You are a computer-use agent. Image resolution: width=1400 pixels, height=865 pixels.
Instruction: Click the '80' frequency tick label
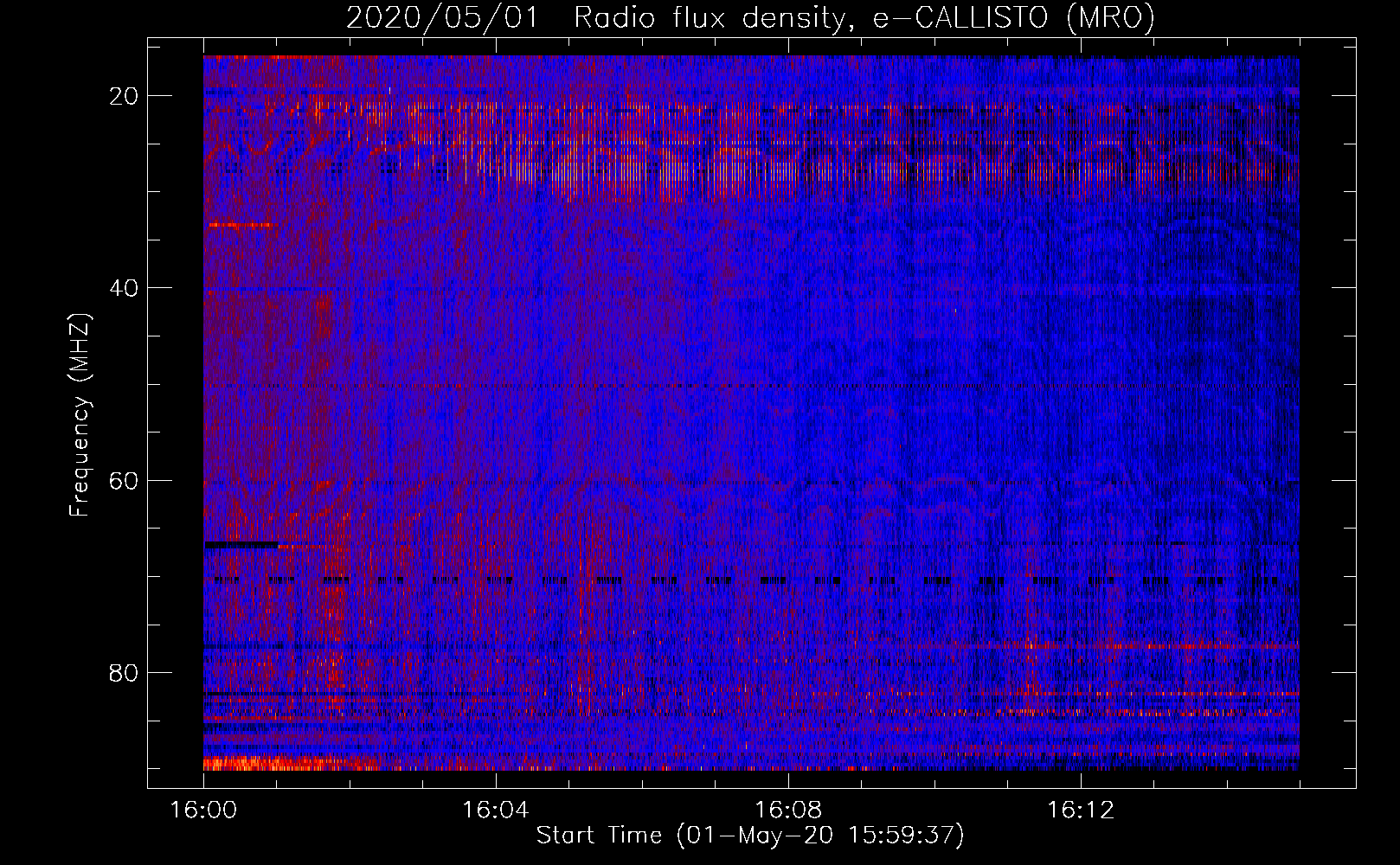tap(125, 672)
